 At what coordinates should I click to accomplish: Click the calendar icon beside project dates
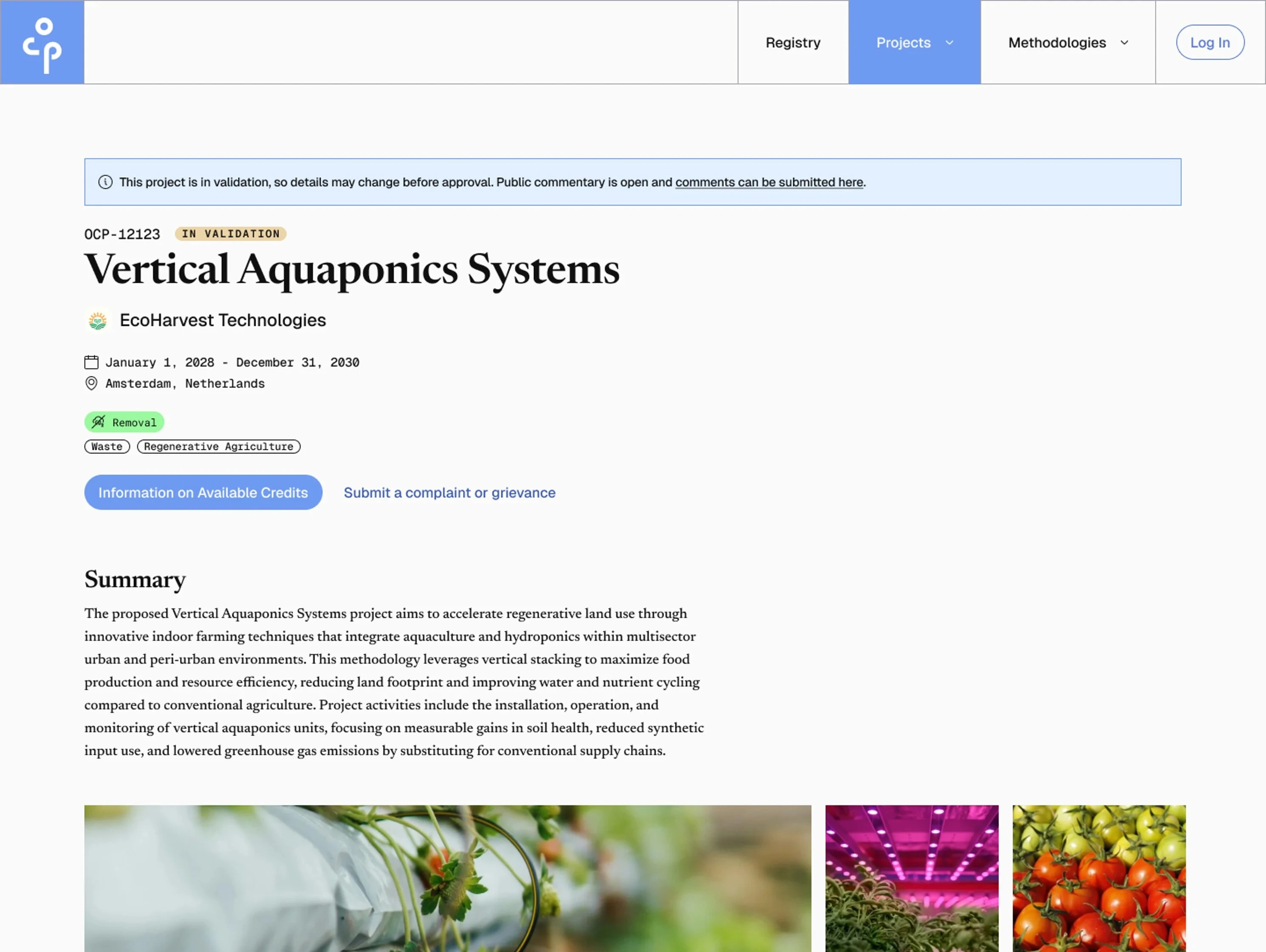click(91, 362)
